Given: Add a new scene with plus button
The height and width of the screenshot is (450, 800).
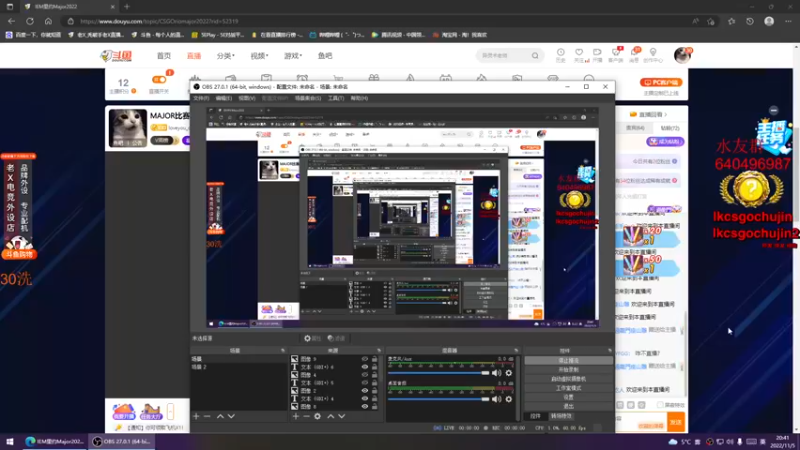Looking at the screenshot, I should coord(196,416).
